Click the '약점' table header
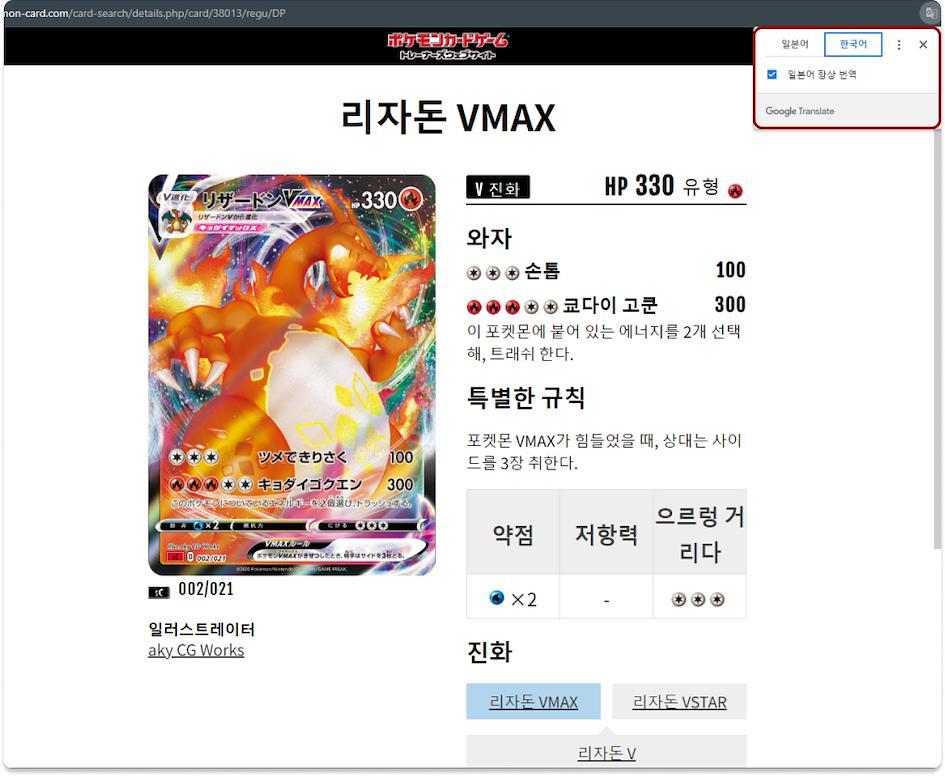 click(x=513, y=534)
